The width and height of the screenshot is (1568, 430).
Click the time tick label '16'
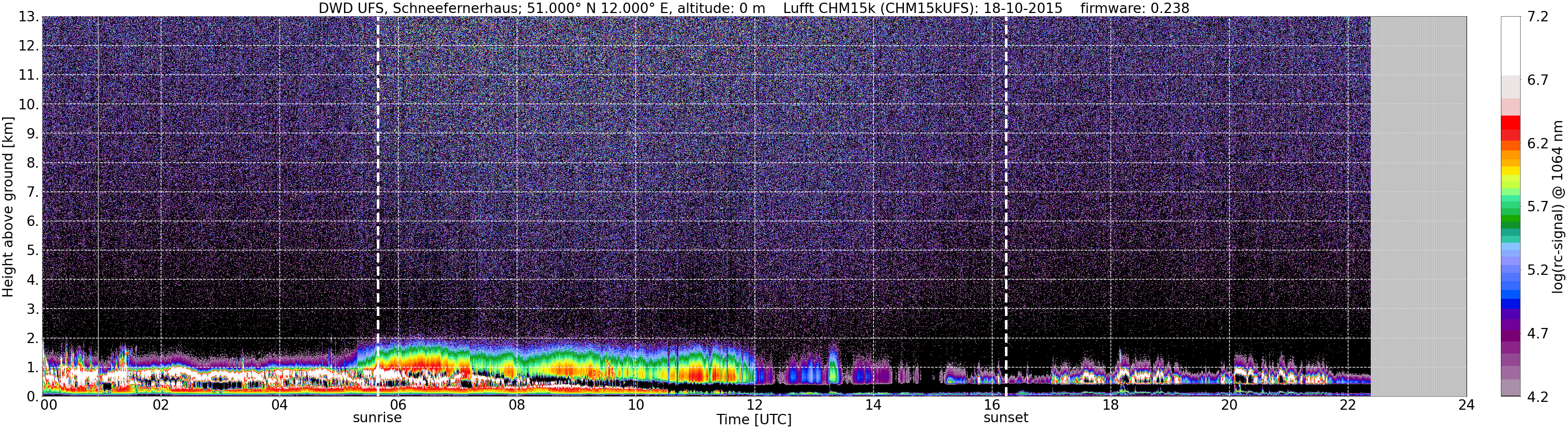click(x=991, y=406)
